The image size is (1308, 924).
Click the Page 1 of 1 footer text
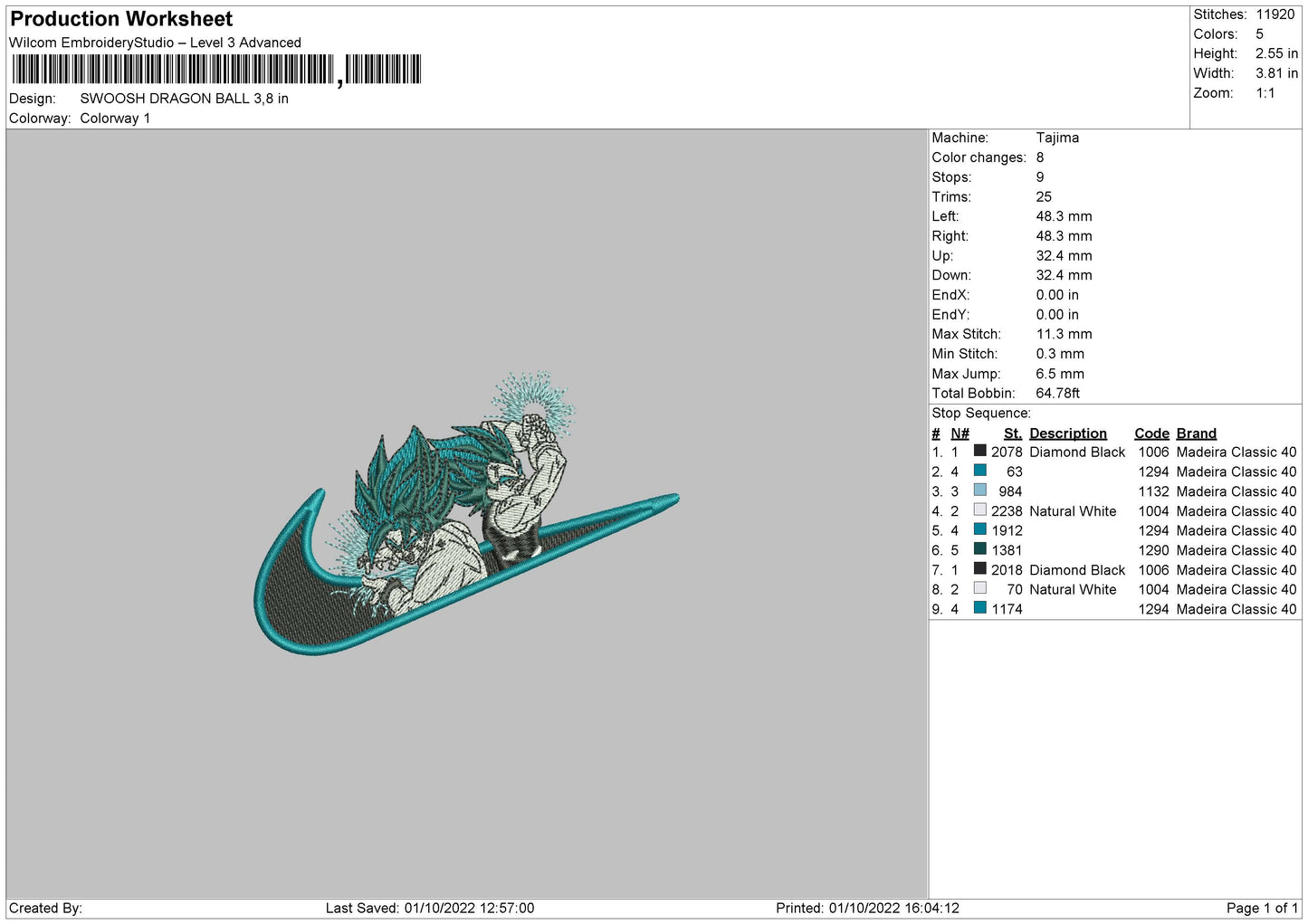click(x=1262, y=908)
